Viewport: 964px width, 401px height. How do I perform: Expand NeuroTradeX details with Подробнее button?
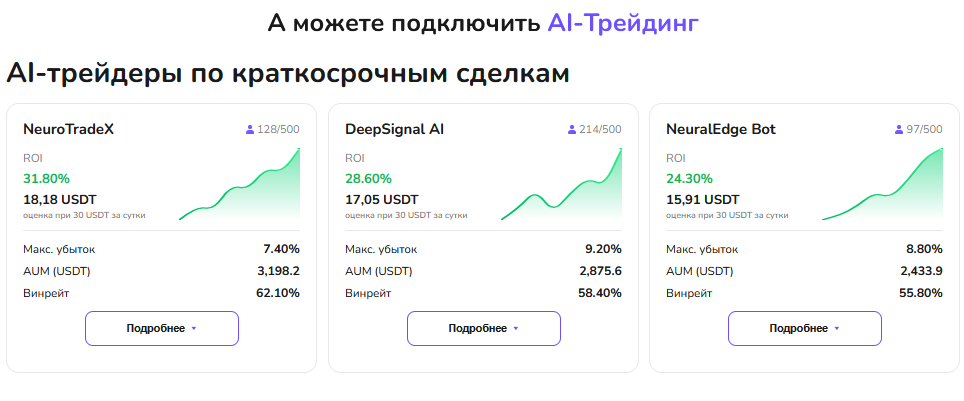click(x=162, y=328)
